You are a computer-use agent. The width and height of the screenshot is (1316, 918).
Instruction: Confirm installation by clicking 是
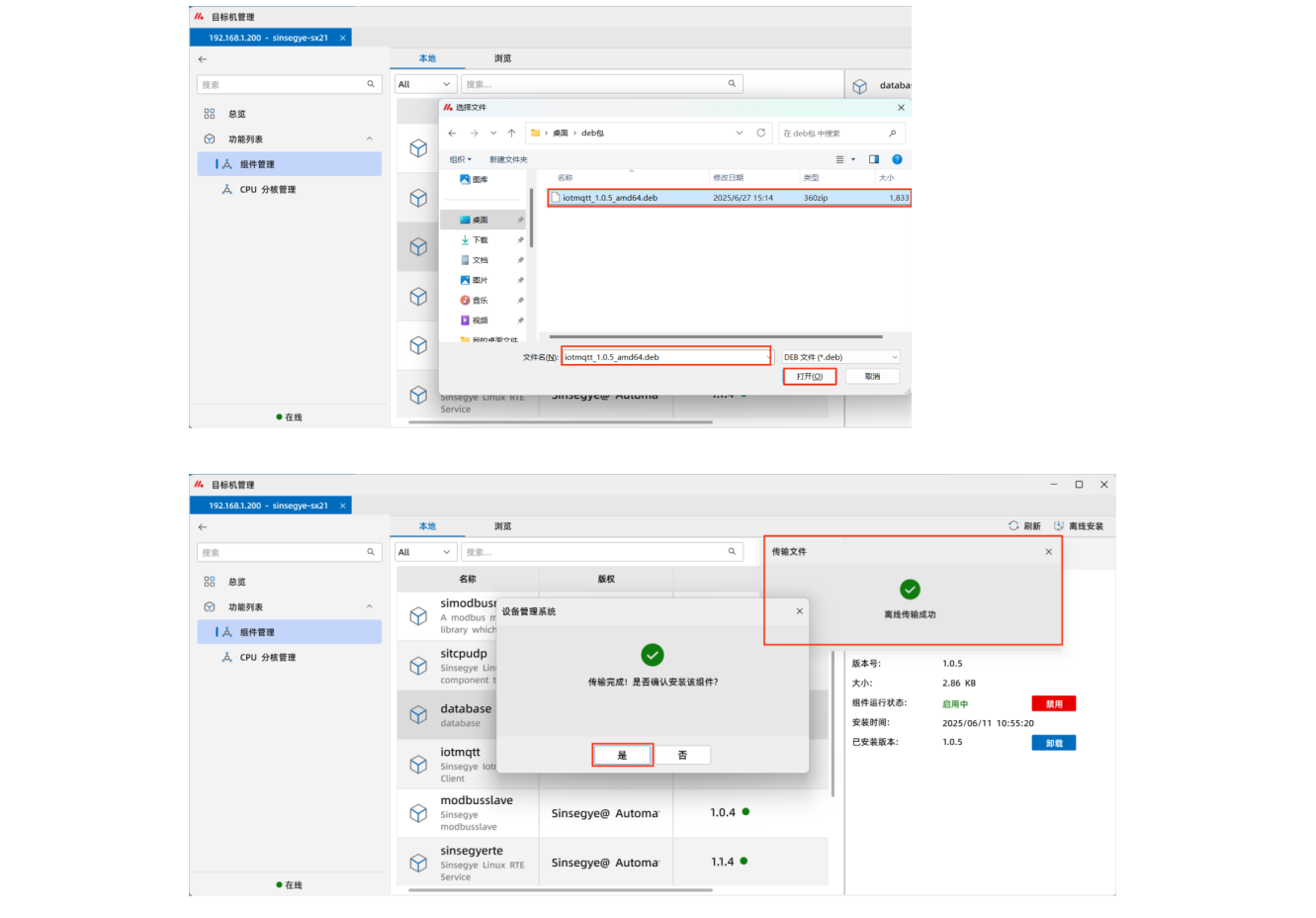point(622,755)
